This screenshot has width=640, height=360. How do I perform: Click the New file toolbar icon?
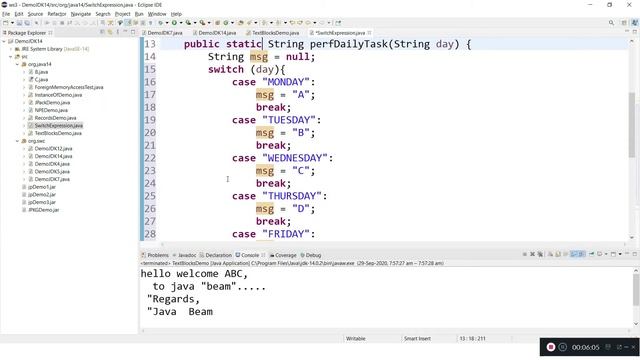[x=6, y=23]
